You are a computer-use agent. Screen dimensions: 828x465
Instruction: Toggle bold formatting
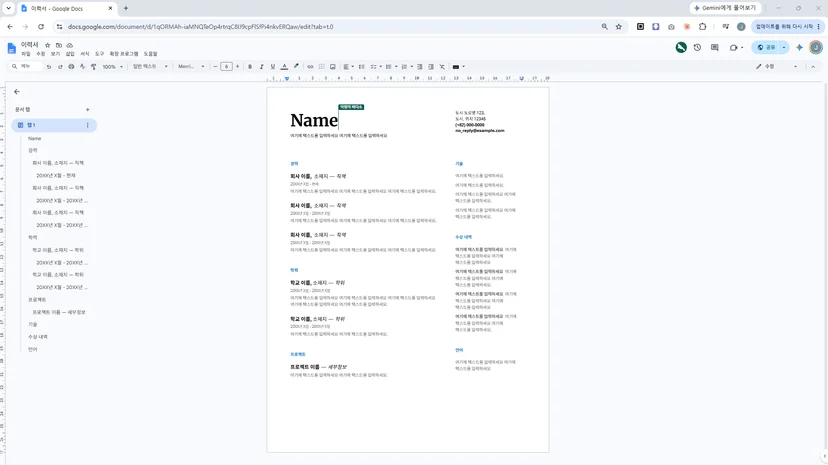250,67
